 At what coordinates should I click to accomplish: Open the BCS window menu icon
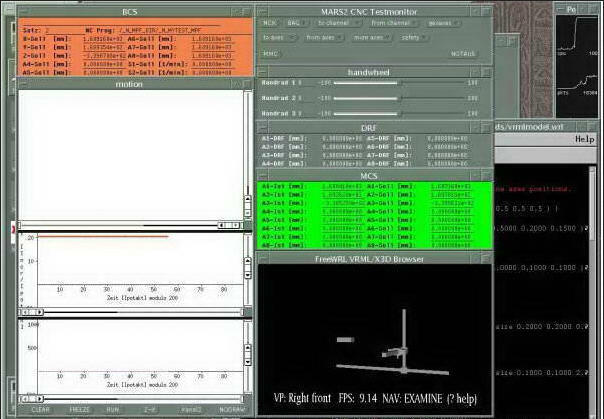coord(22,11)
